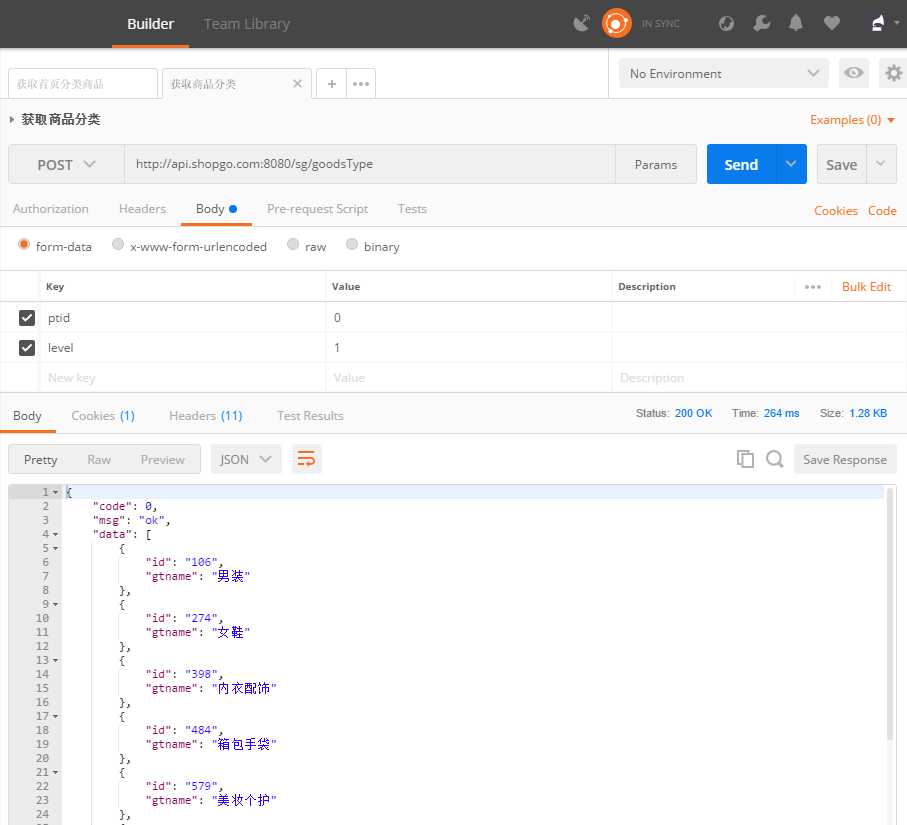907x825 pixels.
Task: Switch to the Builder tab
Action: point(150,24)
